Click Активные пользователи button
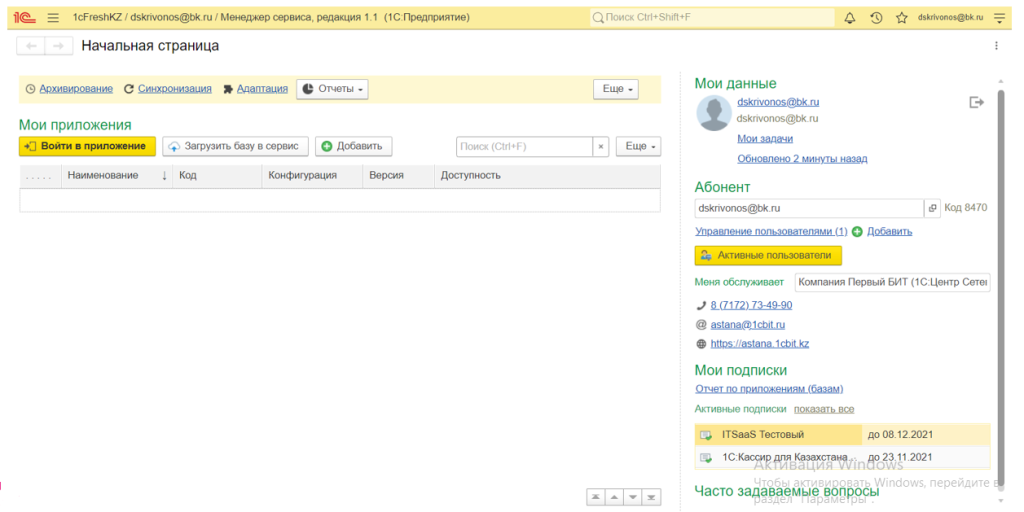Image resolution: width=1024 pixels, height=512 pixels. (x=768, y=255)
